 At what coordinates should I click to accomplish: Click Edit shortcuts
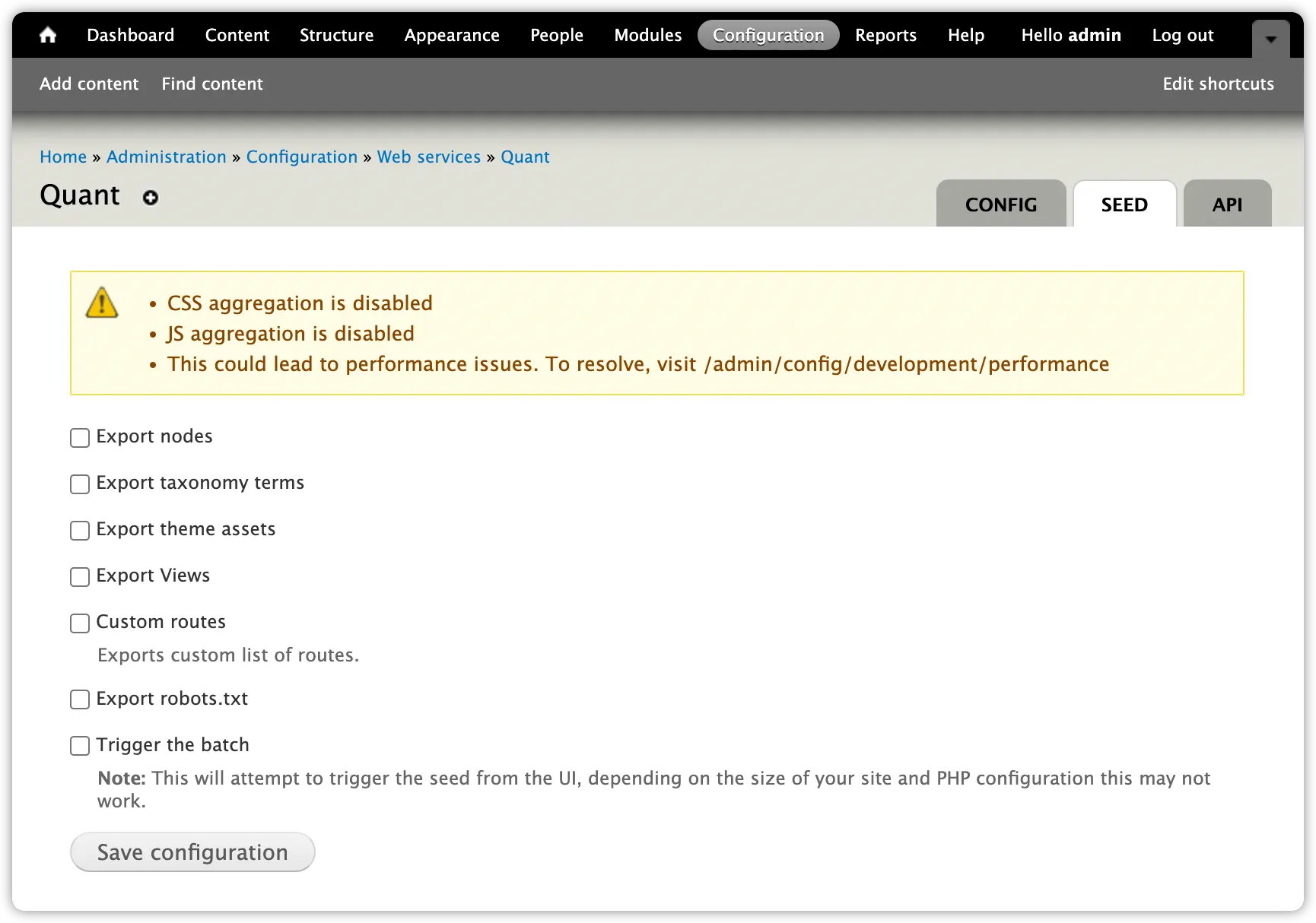(1217, 84)
